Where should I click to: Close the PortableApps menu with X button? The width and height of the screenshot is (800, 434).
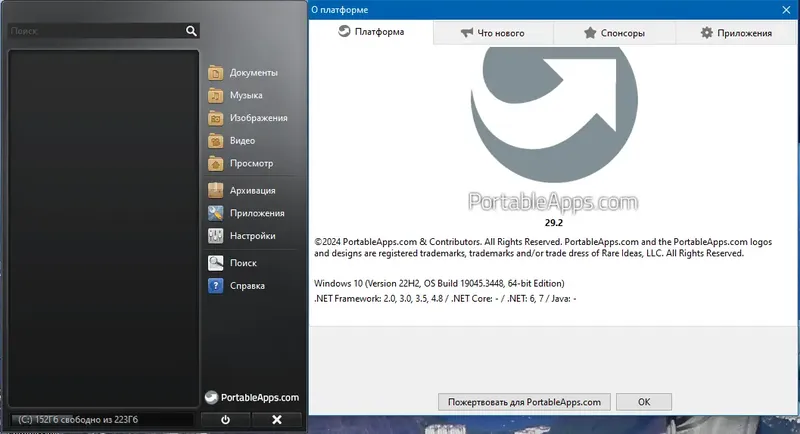277,420
